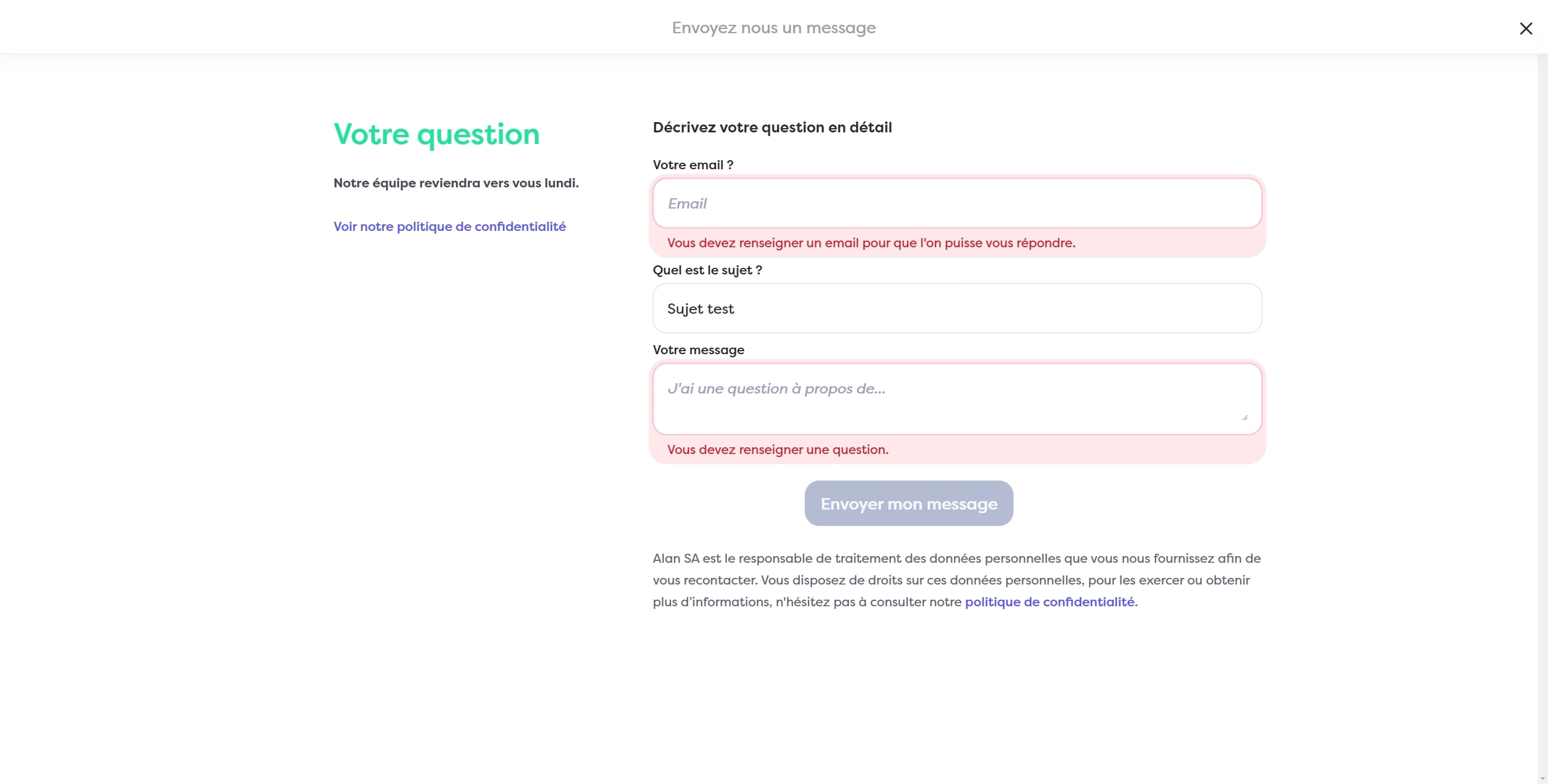Viewport: 1548px width, 784px height.
Task: Click the green "Votre question" heading
Action: point(436,134)
